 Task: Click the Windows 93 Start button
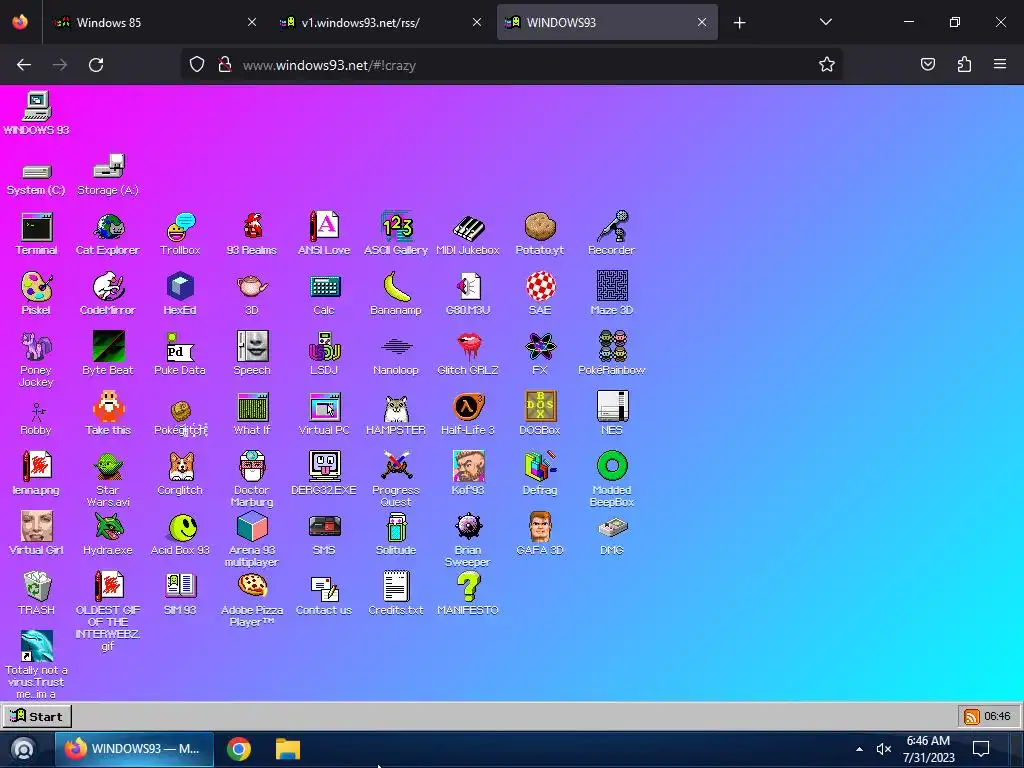coord(37,716)
